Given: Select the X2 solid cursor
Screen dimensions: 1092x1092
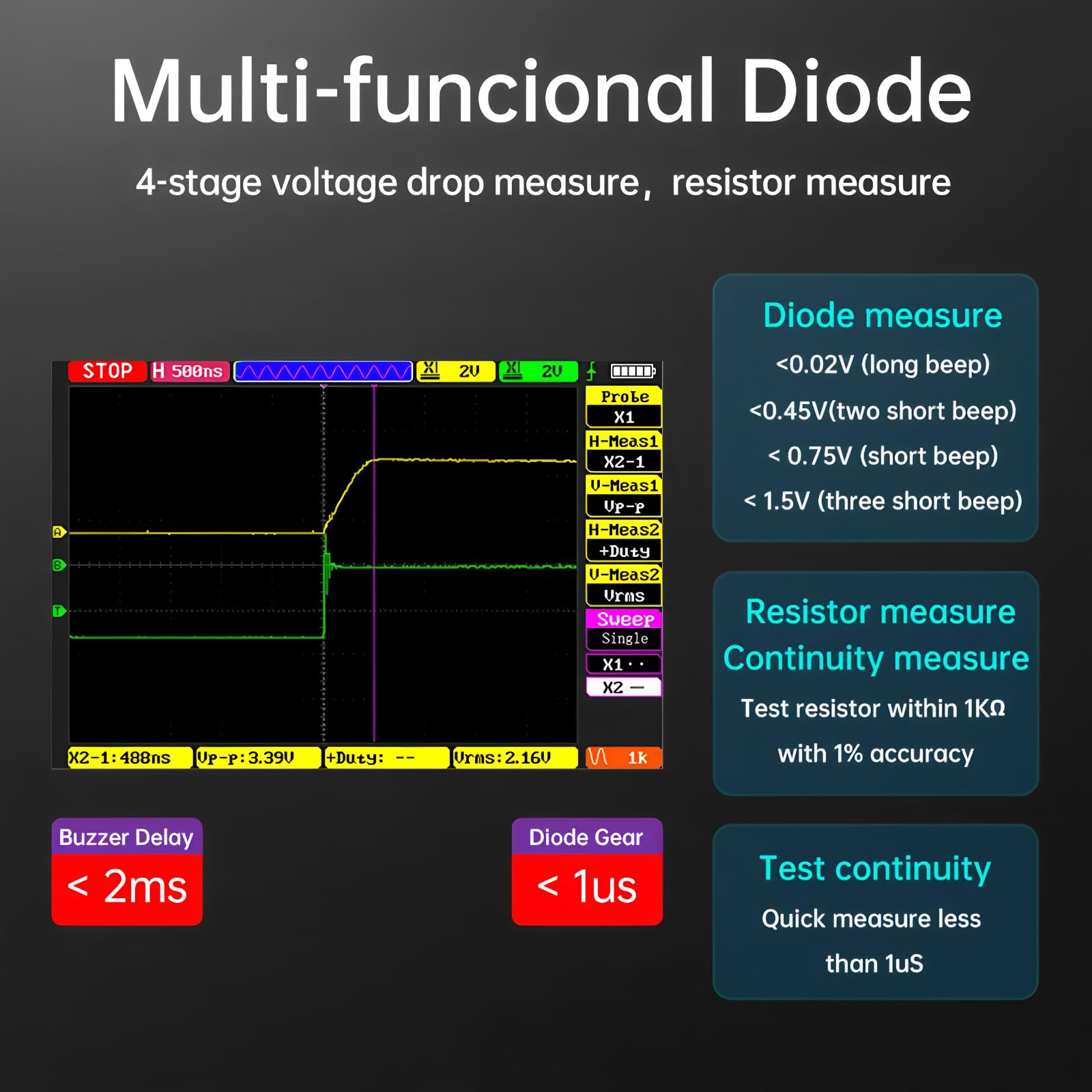Looking at the screenshot, I should 624,687.
